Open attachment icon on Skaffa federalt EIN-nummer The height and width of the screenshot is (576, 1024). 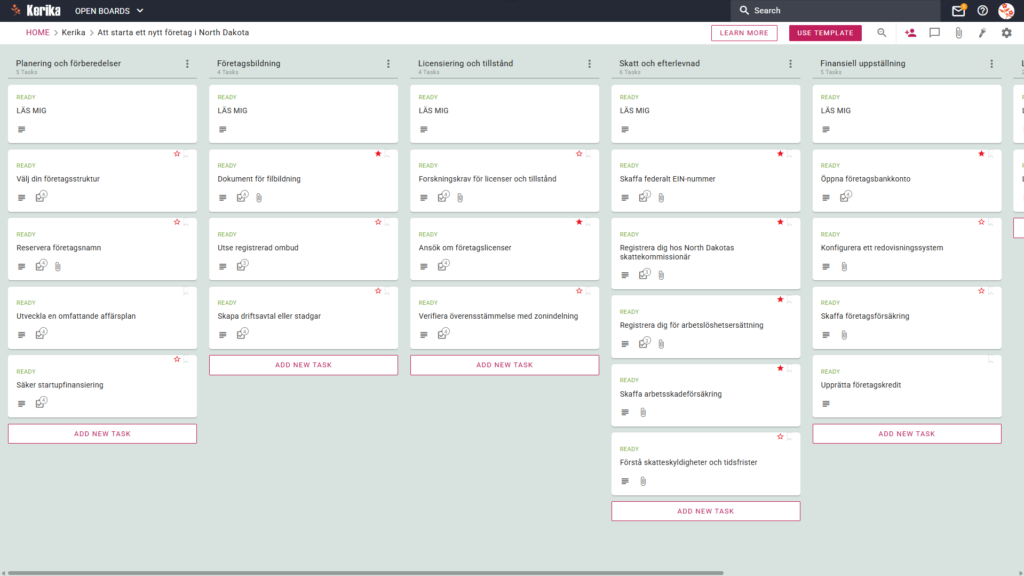coord(662,197)
